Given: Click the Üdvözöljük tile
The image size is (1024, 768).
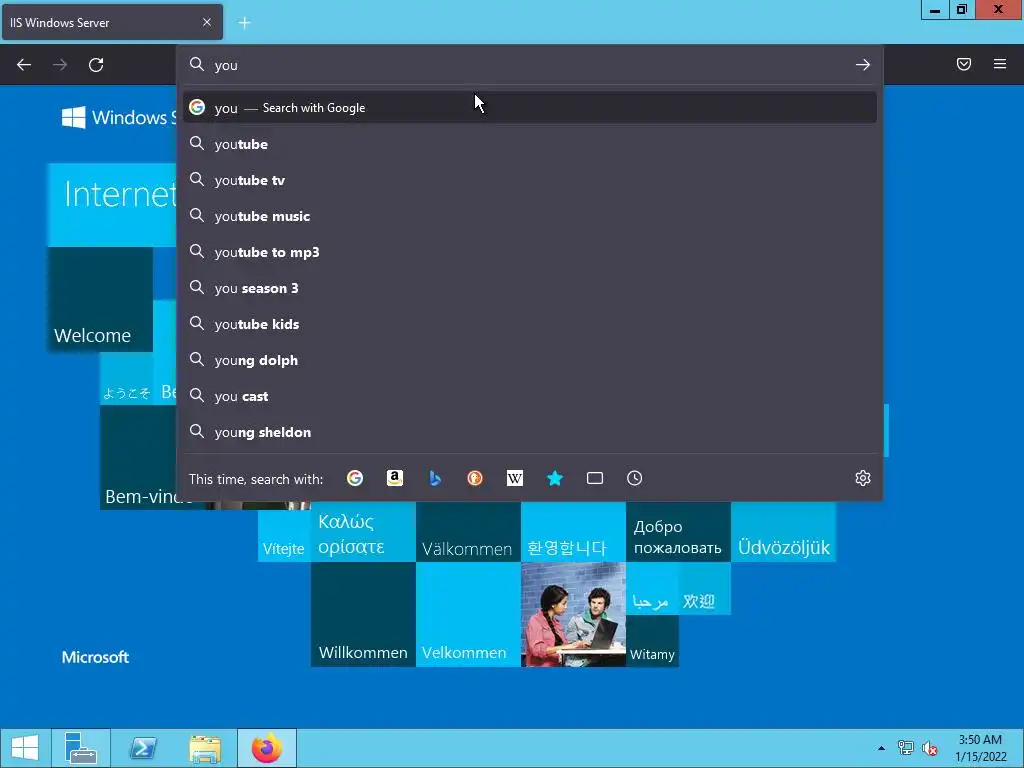Looking at the screenshot, I should click(x=783, y=532).
